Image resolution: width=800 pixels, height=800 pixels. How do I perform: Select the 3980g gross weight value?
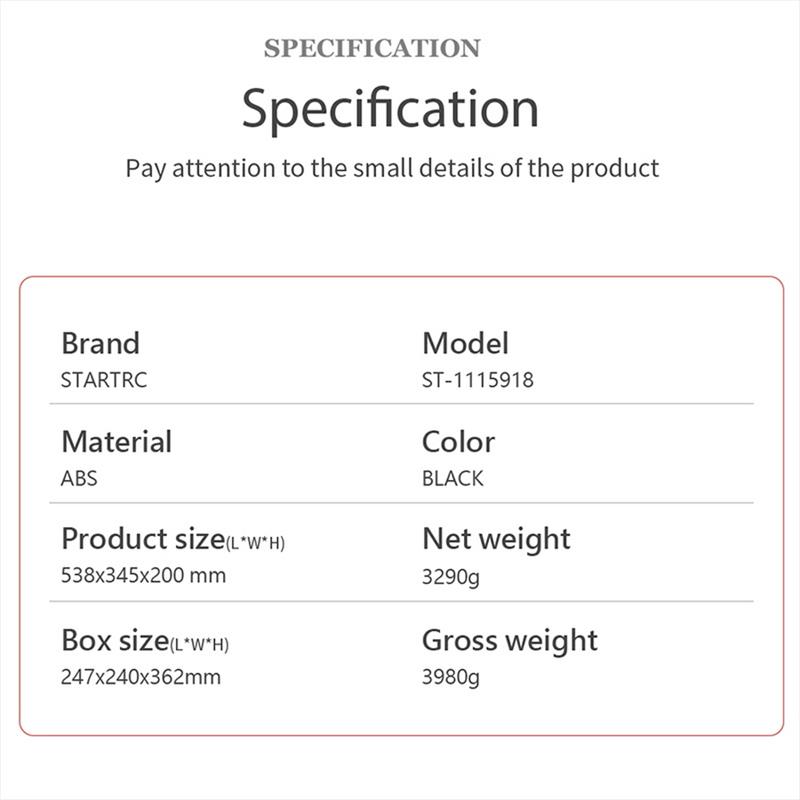451,678
